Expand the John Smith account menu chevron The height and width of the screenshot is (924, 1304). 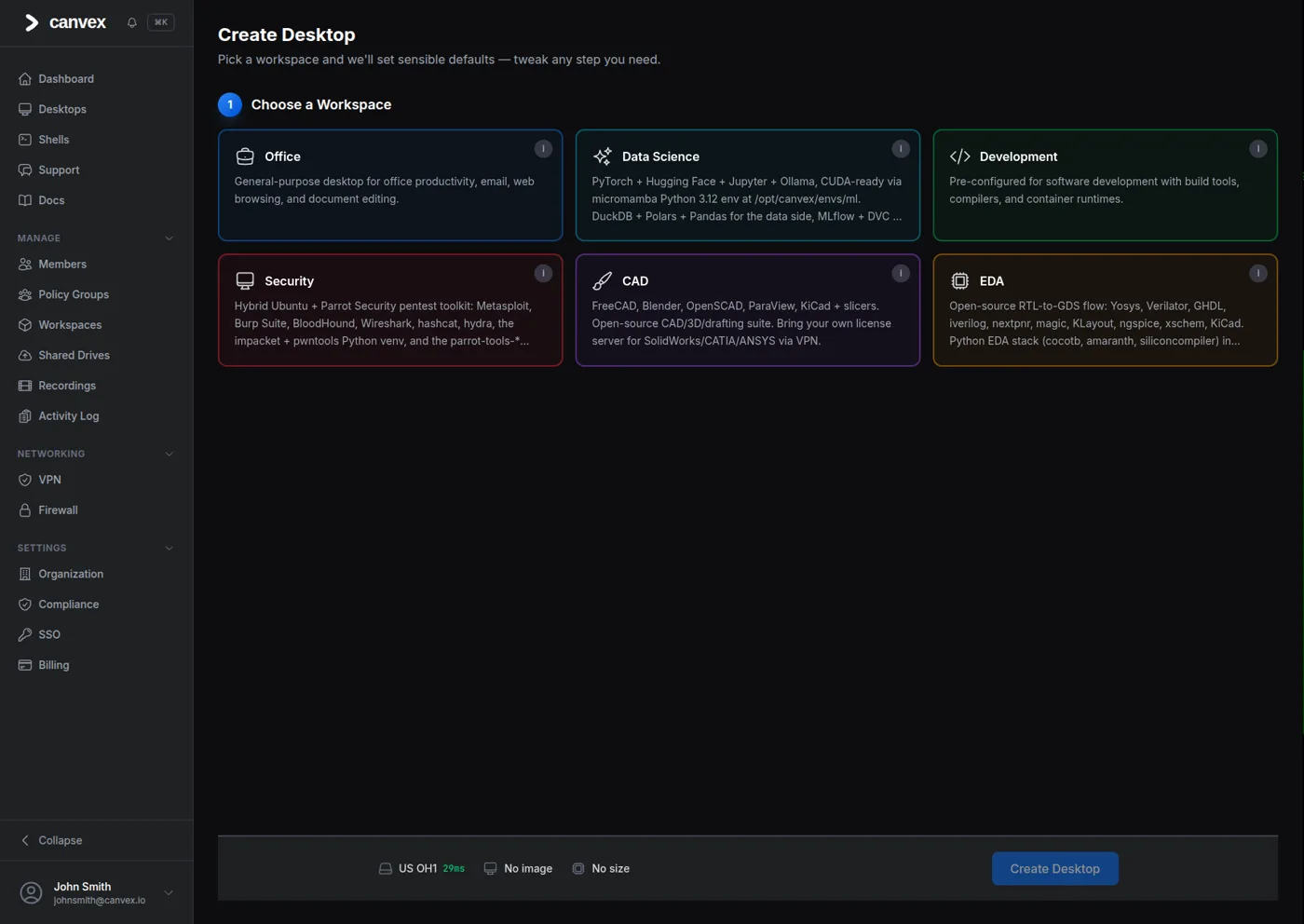pyautogui.click(x=169, y=893)
